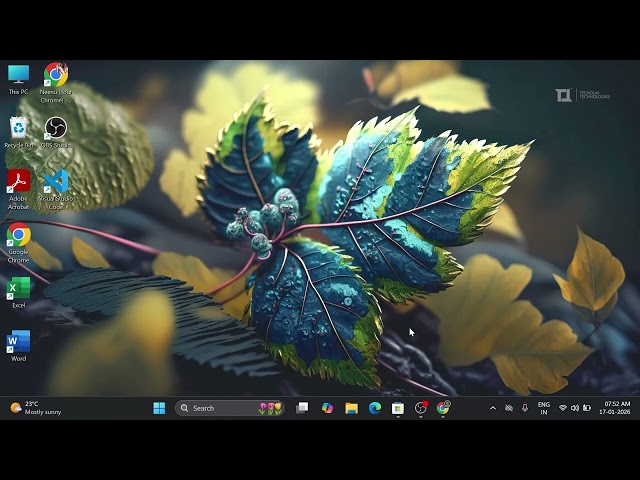Click the crossed-out cloud tray icon
Screen dimensions: 640x480
click(509, 408)
